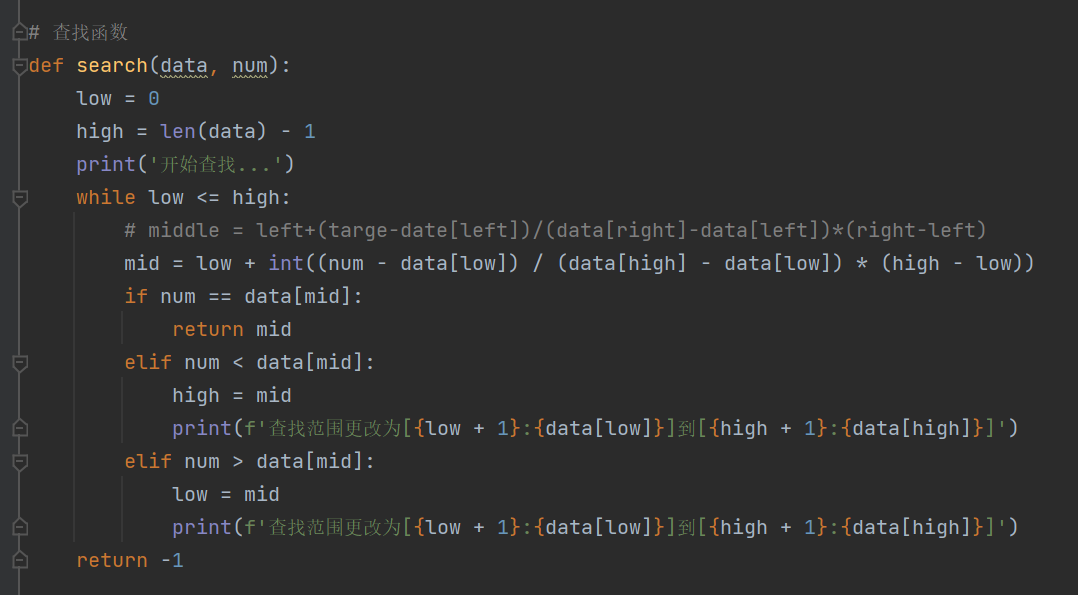
Task: Click fold-end marker beside return -1
Action: pos(19,560)
